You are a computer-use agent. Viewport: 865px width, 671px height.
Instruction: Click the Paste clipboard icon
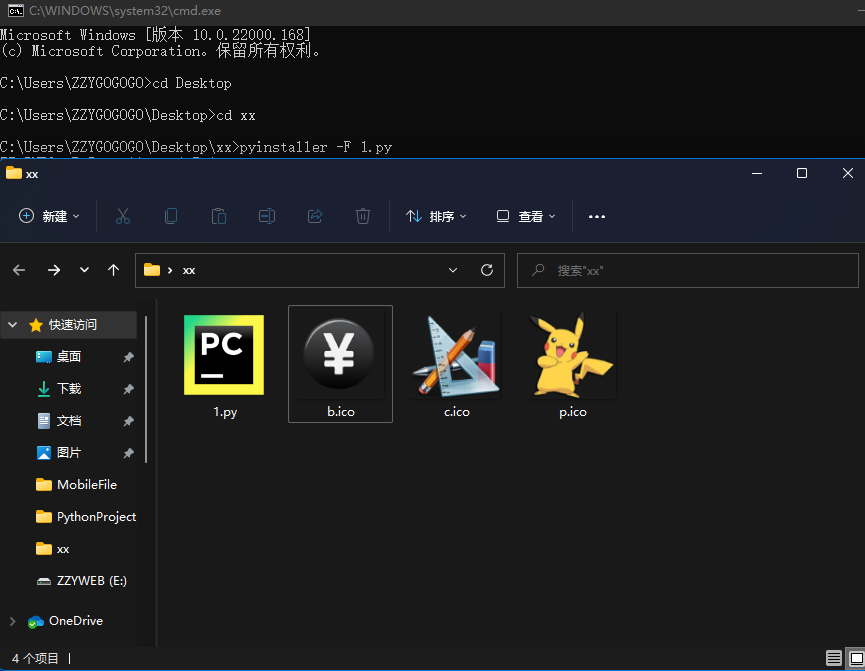(219, 216)
